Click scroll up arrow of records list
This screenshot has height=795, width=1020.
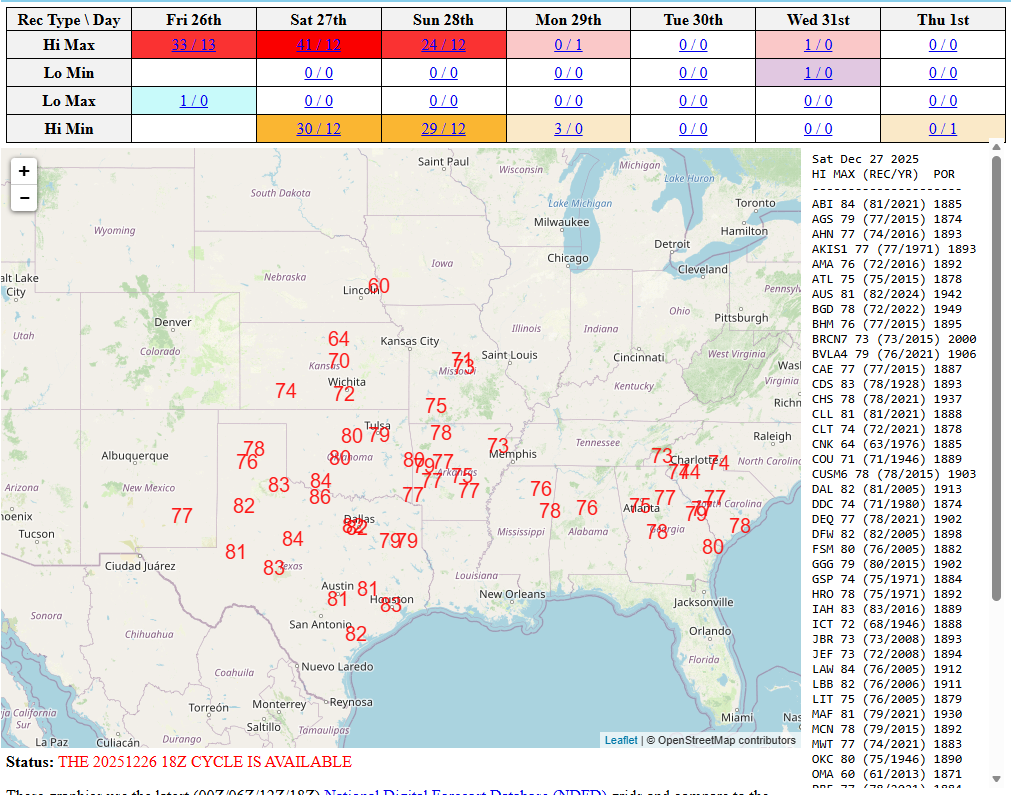[x=996, y=147]
